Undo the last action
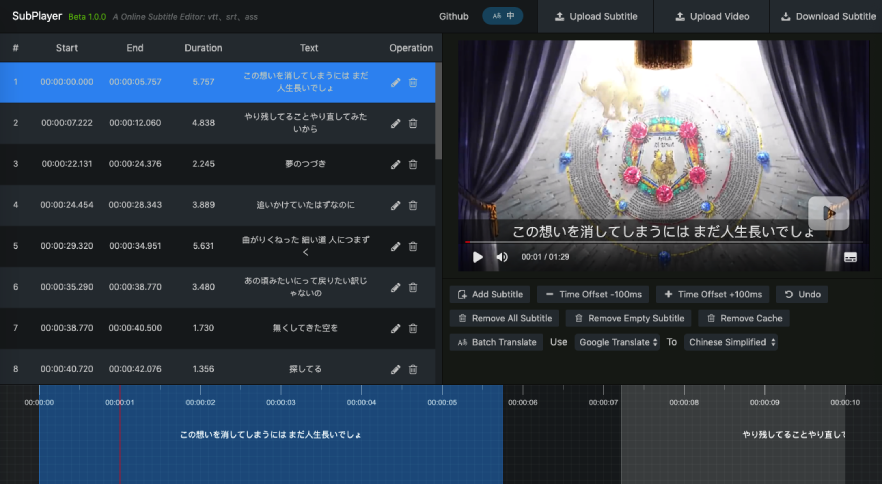Image resolution: width=882 pixels, height=484 pixels. coord(802,294)
